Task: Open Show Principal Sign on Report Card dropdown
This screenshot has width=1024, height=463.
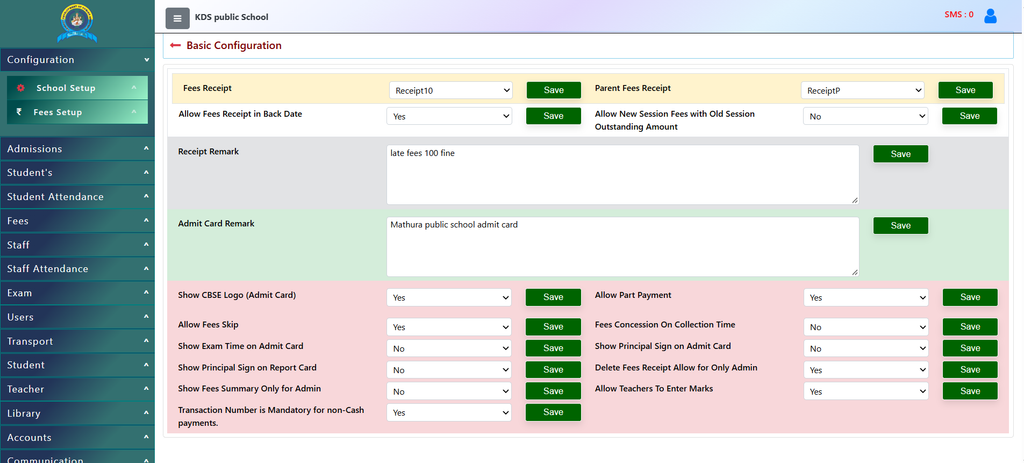Action: (449, 370)
